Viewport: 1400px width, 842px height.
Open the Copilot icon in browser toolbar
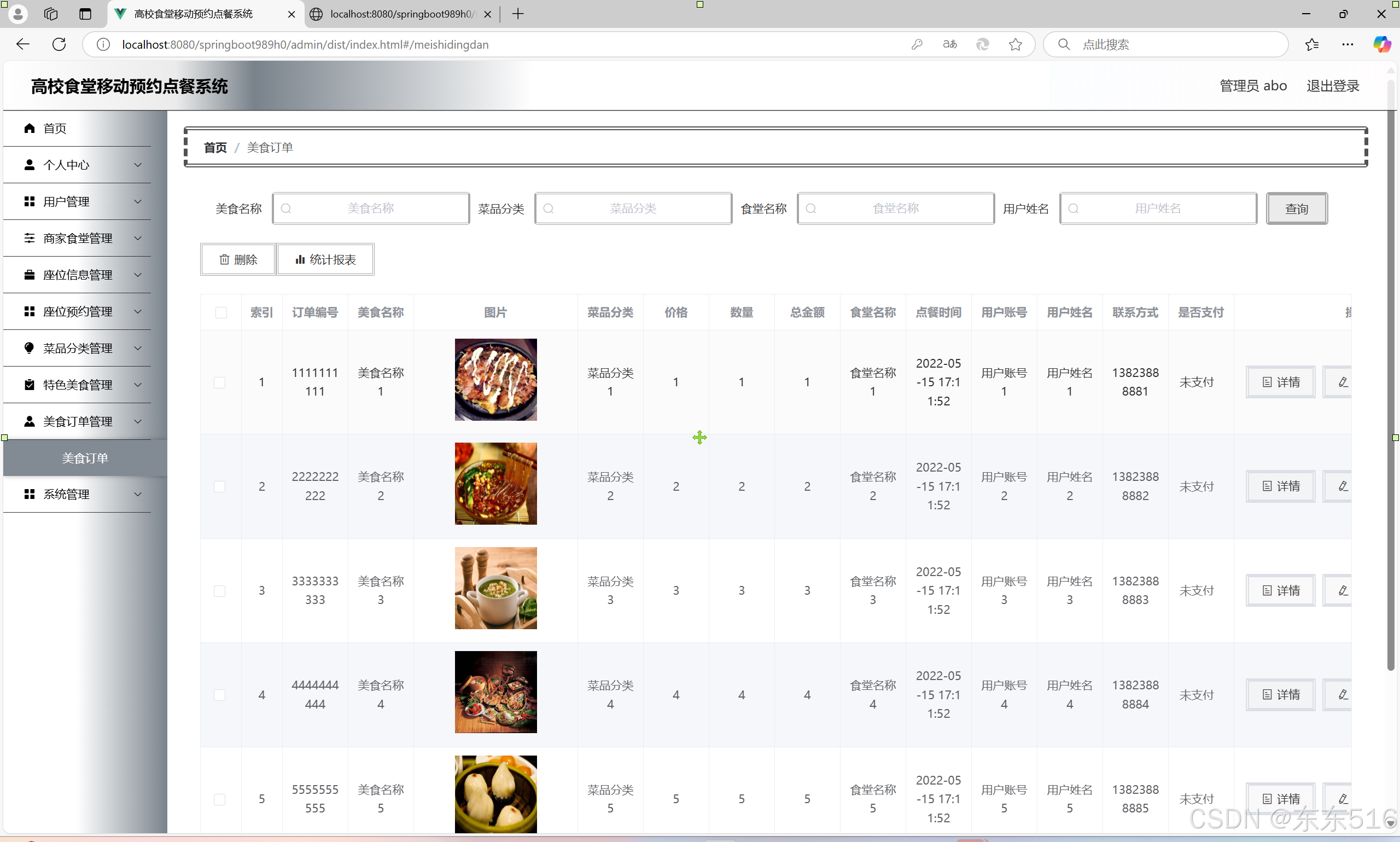click(x=1381, y=44)
